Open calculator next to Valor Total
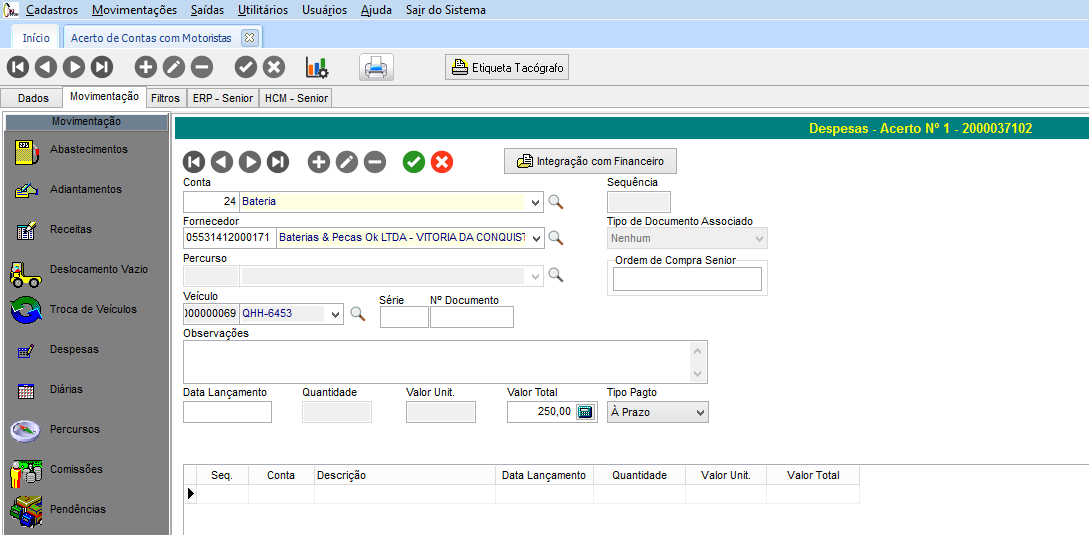The height and width of the screenshot is (535, 1089). 585,411
